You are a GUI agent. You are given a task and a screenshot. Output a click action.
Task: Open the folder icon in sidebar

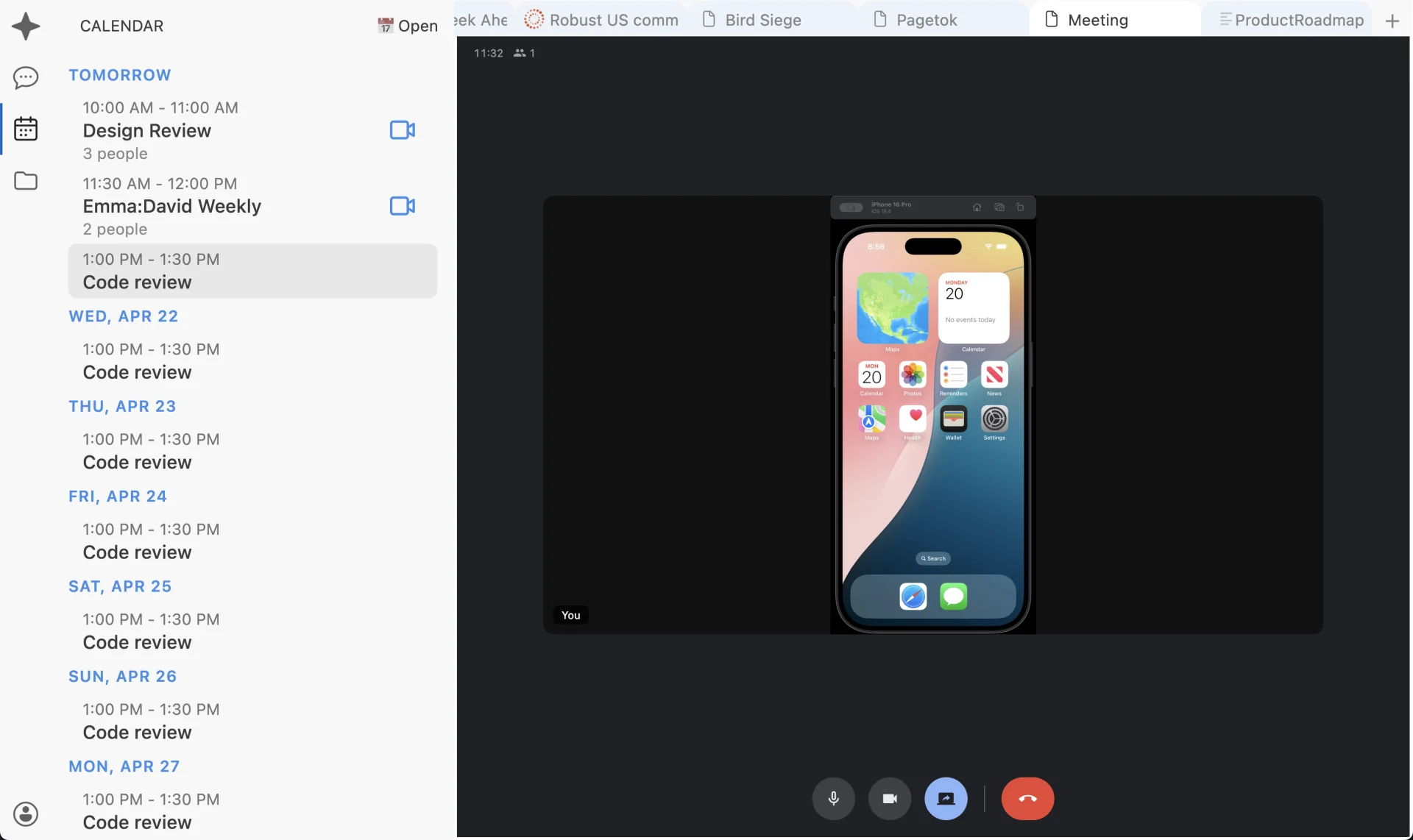(x=26, y=180)
